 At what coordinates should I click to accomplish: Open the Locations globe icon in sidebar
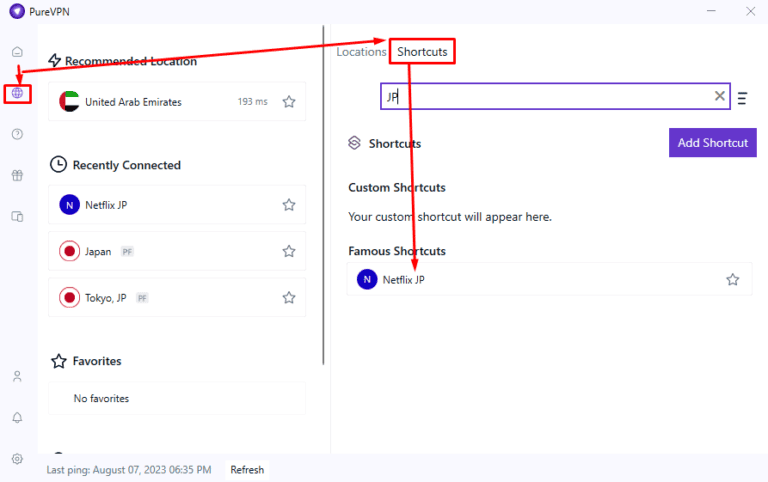pos(17,93)
